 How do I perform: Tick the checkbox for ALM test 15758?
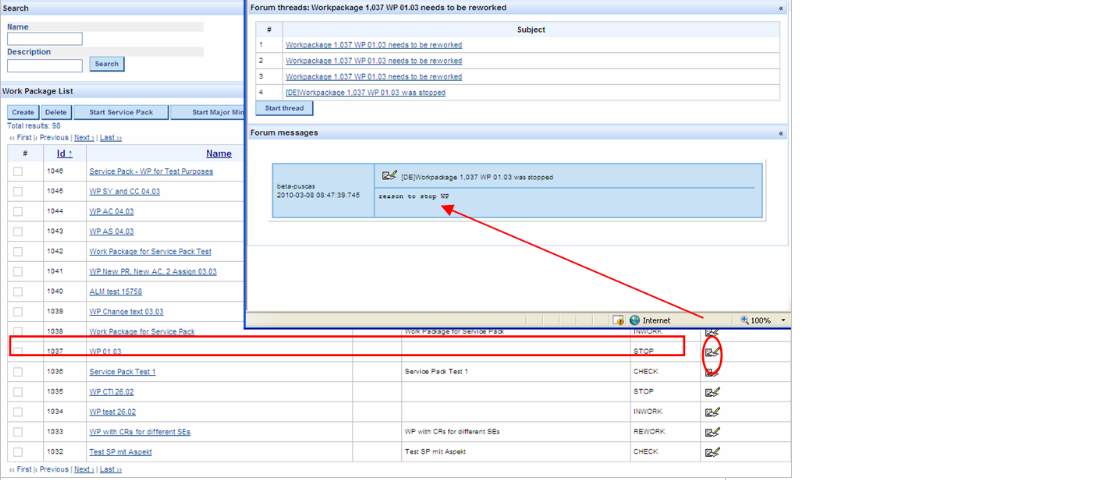[17, 292]
